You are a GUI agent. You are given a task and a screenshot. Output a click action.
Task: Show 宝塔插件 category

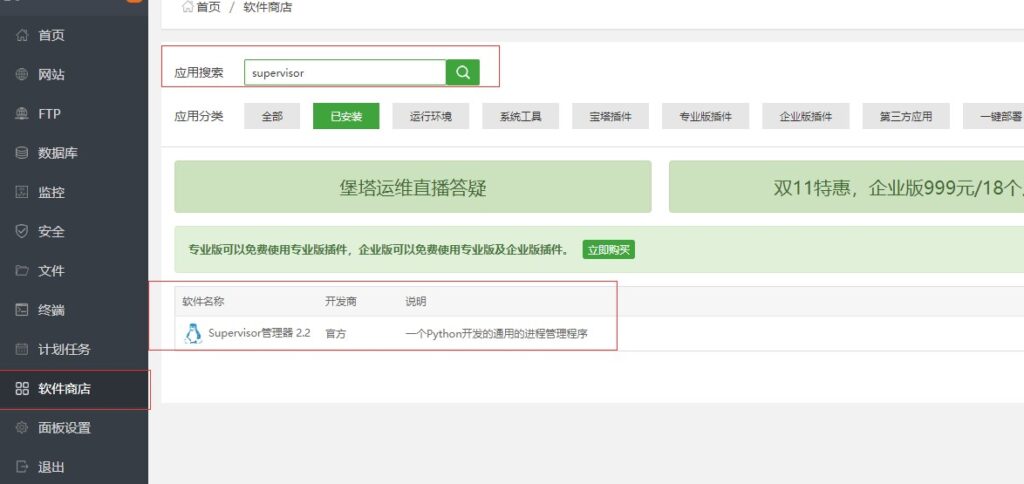(x=611, y=116)
